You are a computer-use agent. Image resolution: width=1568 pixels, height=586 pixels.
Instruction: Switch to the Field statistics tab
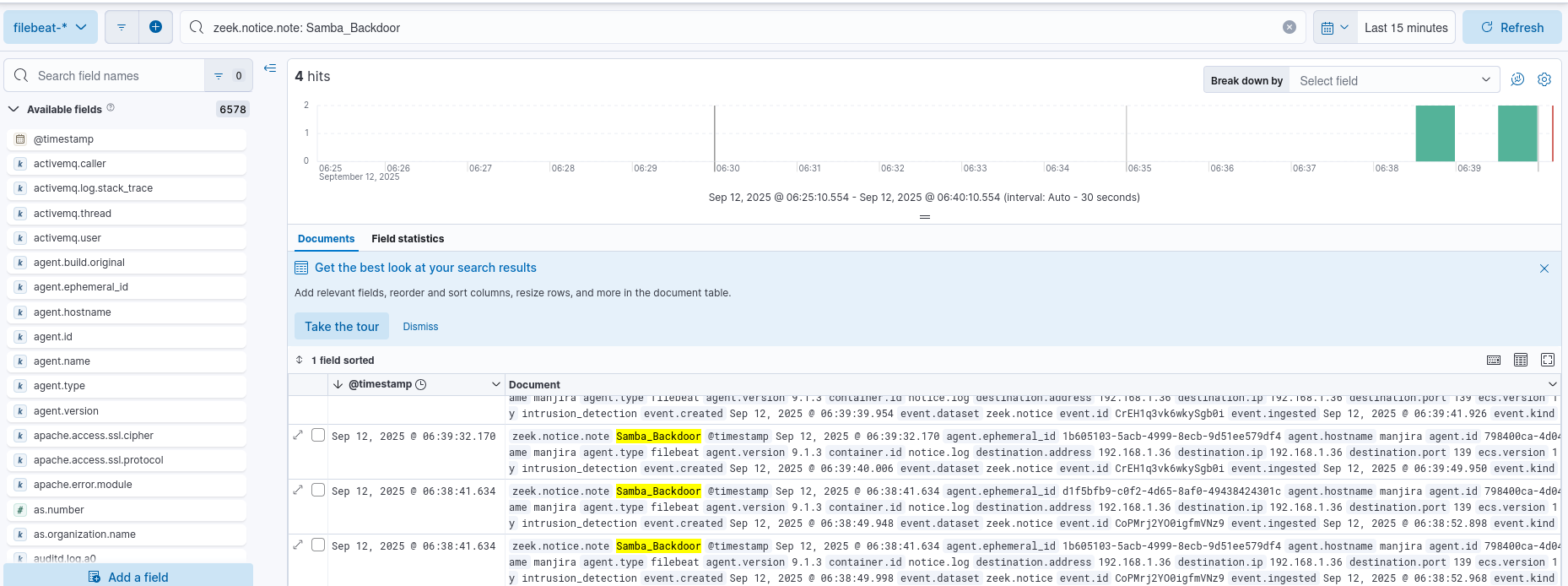pyautogui.click(x=408, y=239)
